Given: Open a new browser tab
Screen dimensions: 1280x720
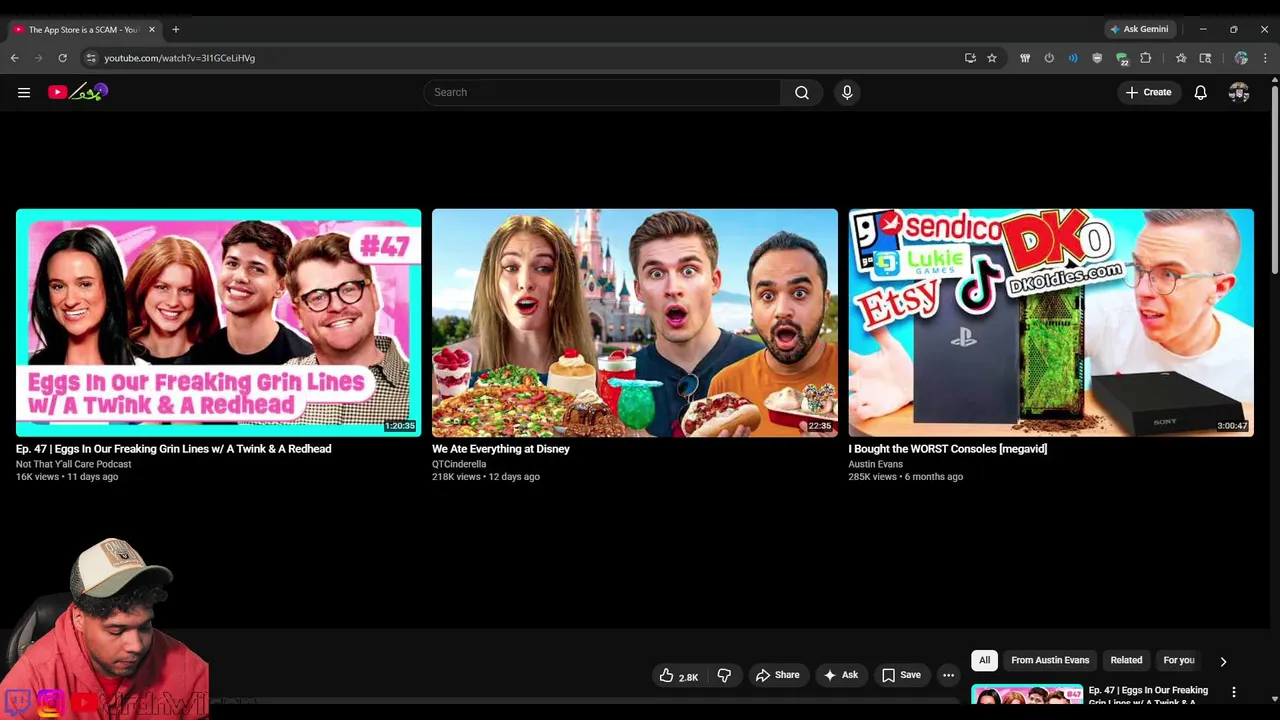Looking at the screenshot, I should click(x=176, y=29).
